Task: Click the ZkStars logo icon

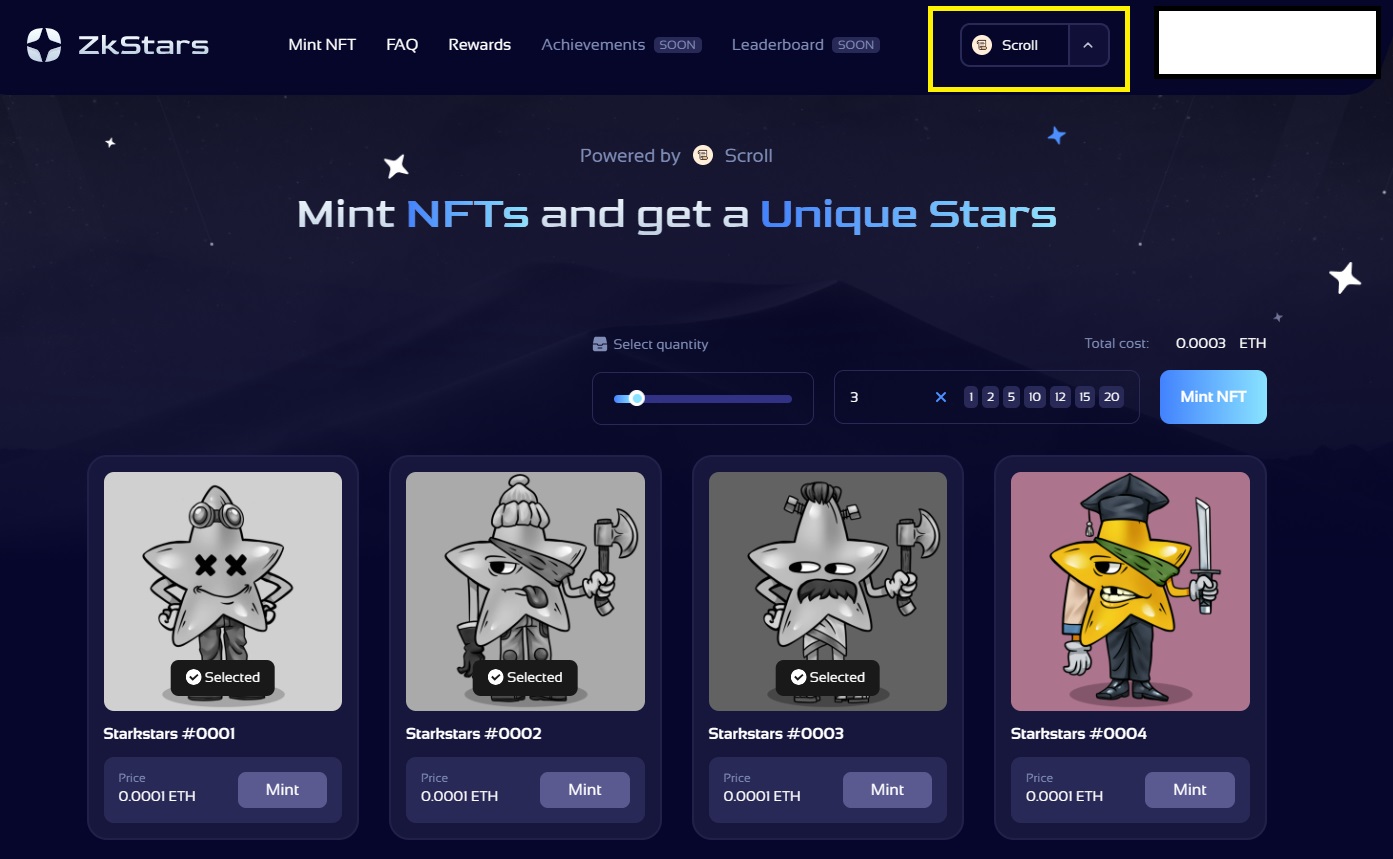Action: [x=44, y=45]
